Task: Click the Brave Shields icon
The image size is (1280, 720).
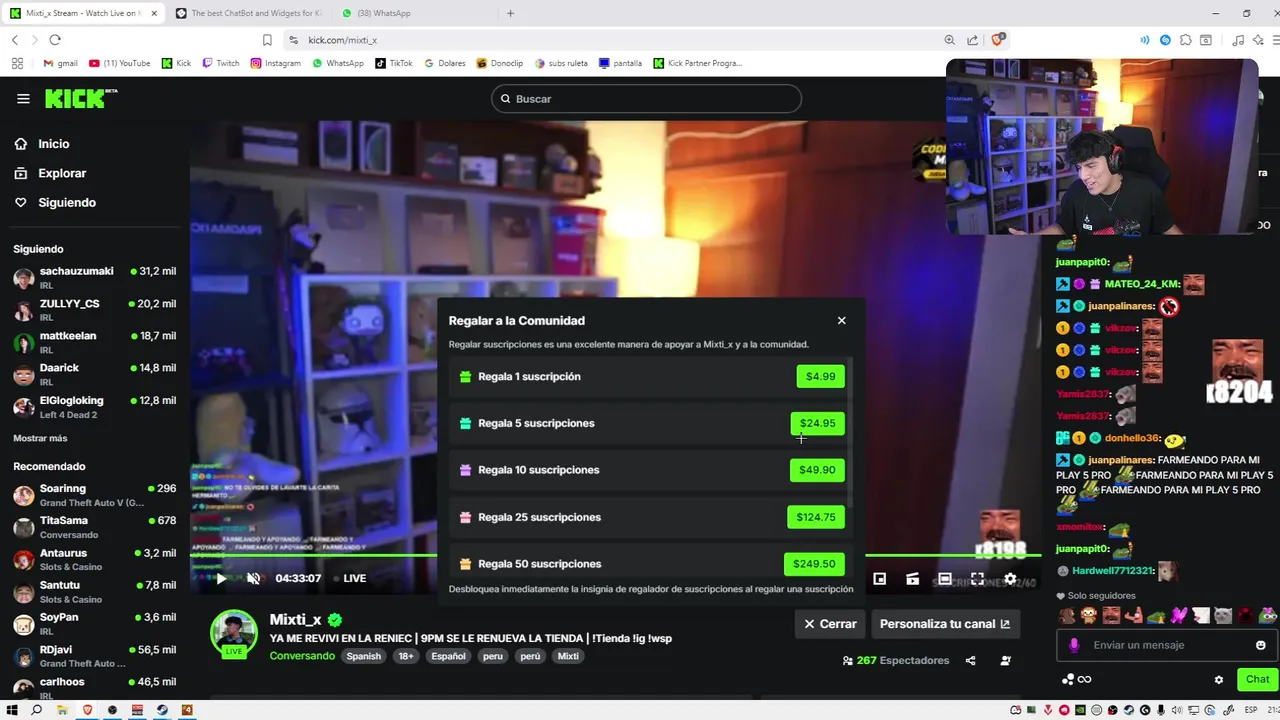Action: [x=998, y=40]
